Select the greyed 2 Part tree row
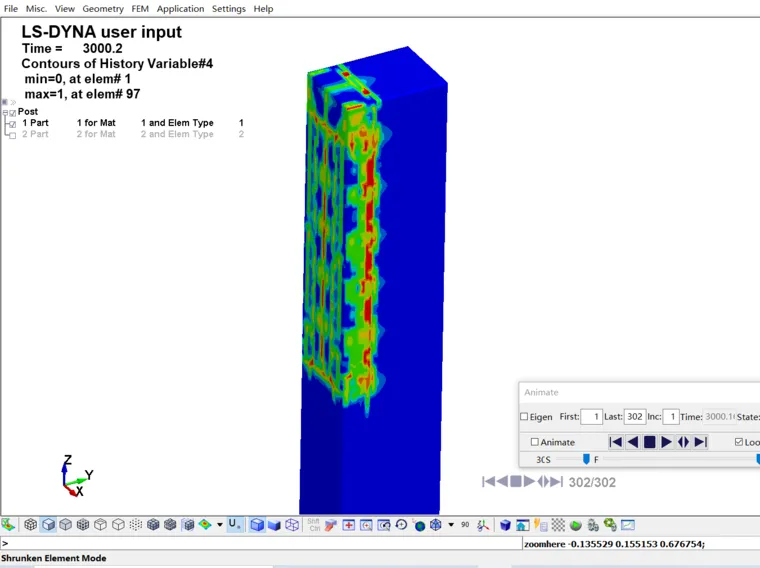This screenshot has height=568, width=760. coord(132,134)
